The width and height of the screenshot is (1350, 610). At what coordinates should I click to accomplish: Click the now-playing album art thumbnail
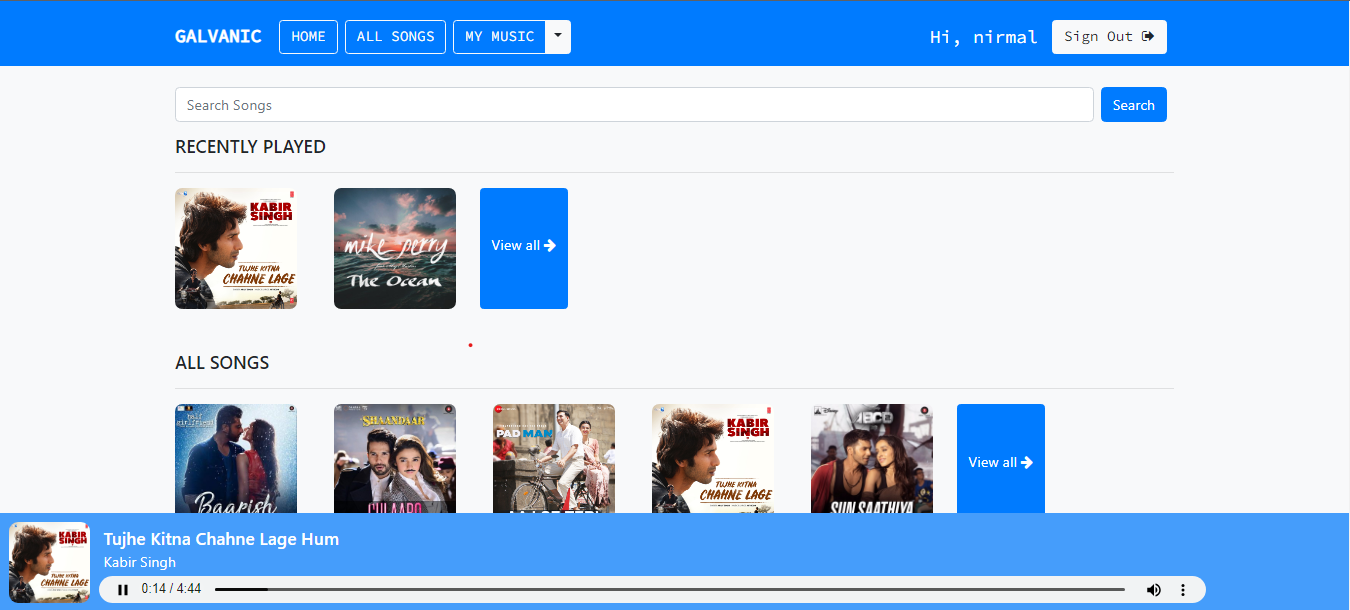click(50, 562)
